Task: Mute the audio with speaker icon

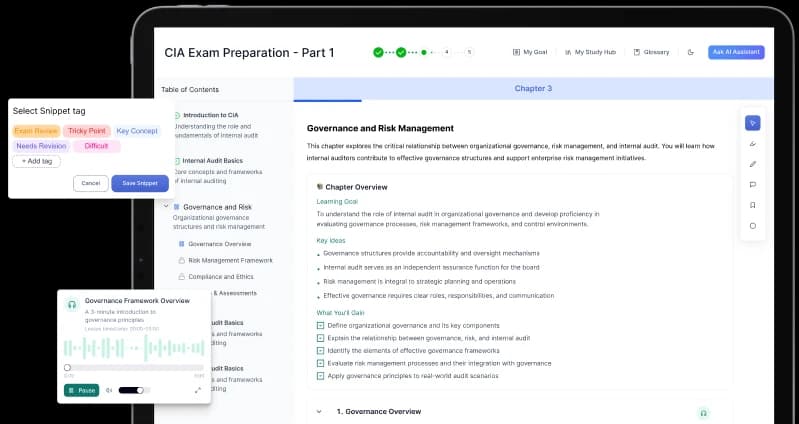Action: (x=109, y=390)
